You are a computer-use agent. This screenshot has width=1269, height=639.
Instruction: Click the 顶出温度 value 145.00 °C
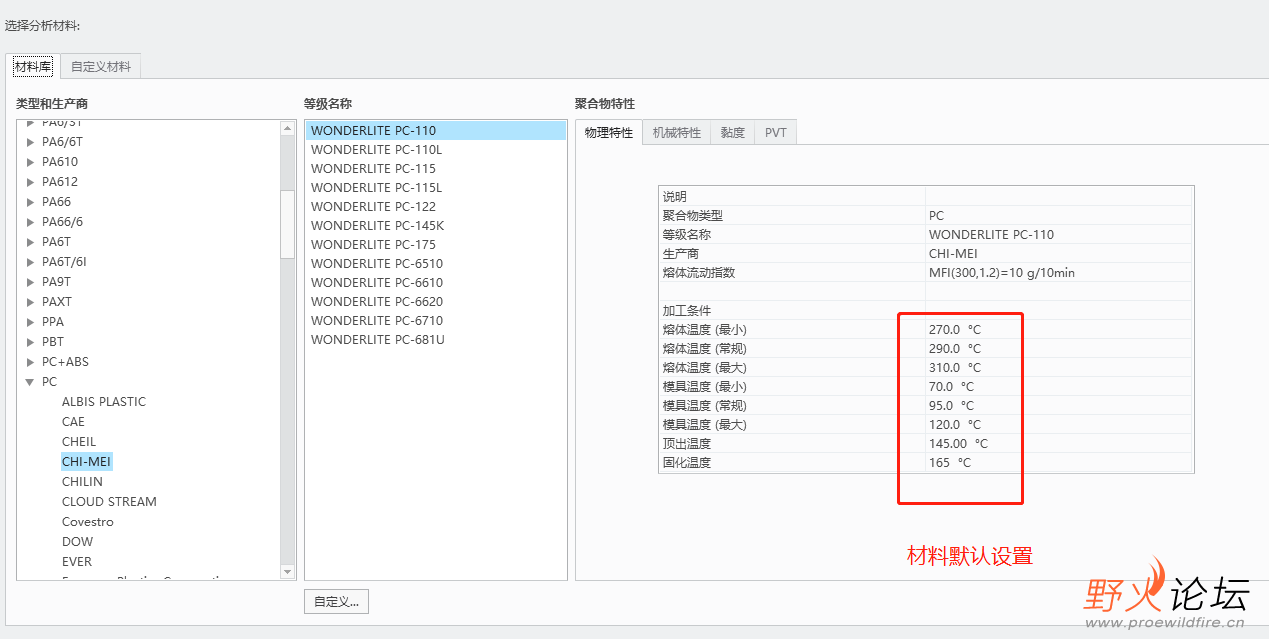click(958, 444)
